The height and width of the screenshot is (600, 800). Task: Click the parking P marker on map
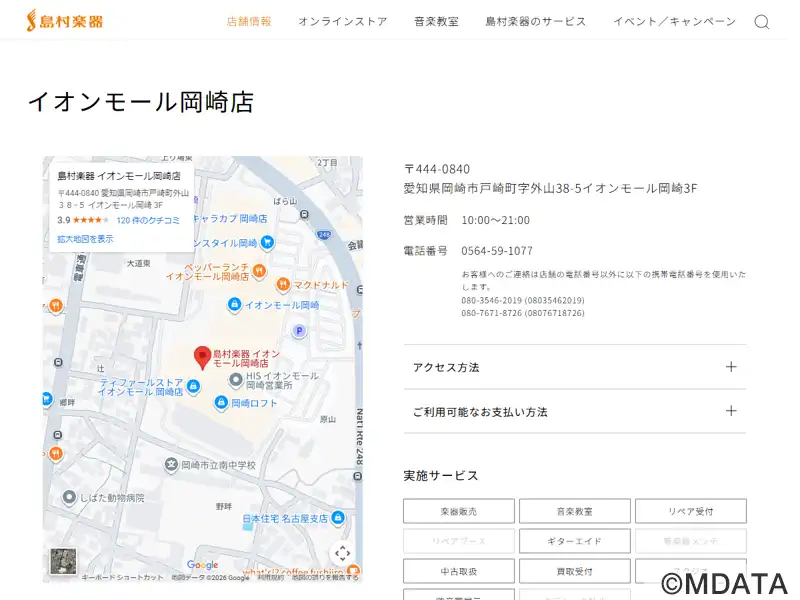(x=298, y=331)
